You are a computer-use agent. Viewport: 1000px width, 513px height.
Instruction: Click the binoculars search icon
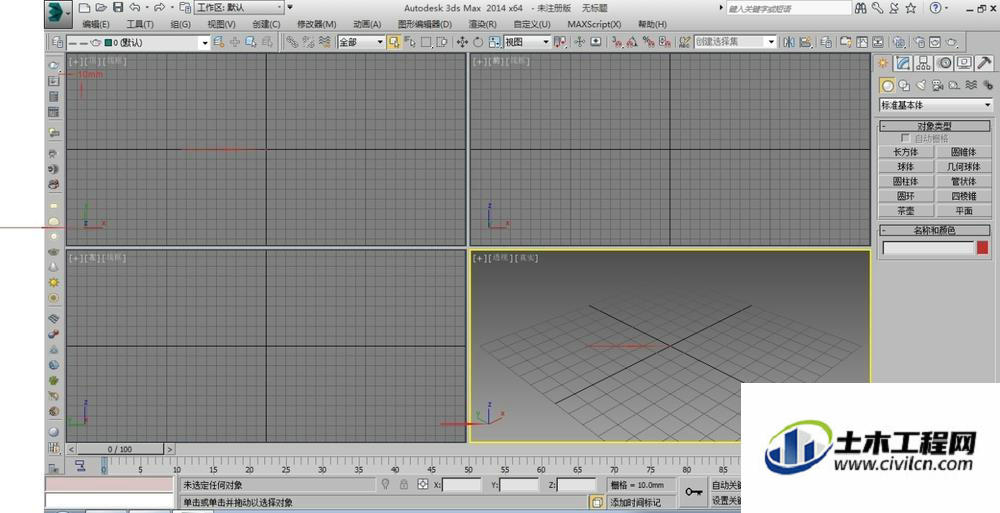point(861,8)
